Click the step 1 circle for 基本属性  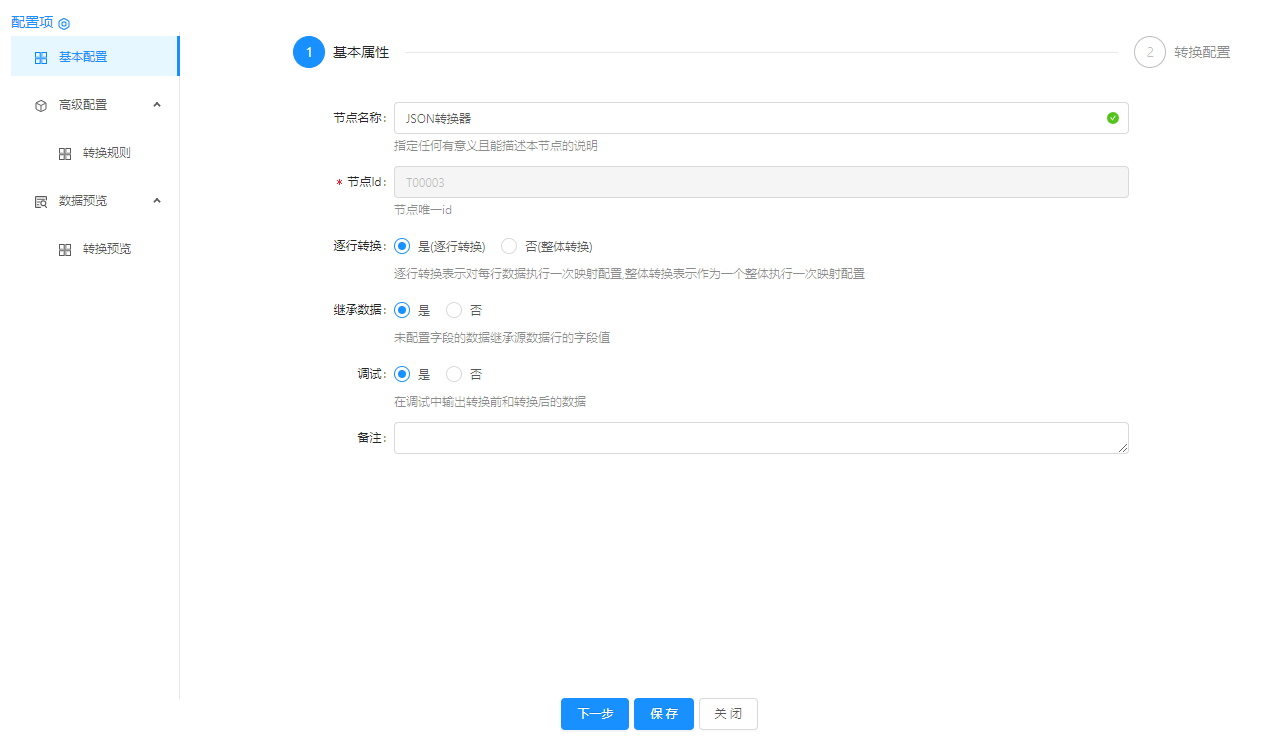coord(309,52)
